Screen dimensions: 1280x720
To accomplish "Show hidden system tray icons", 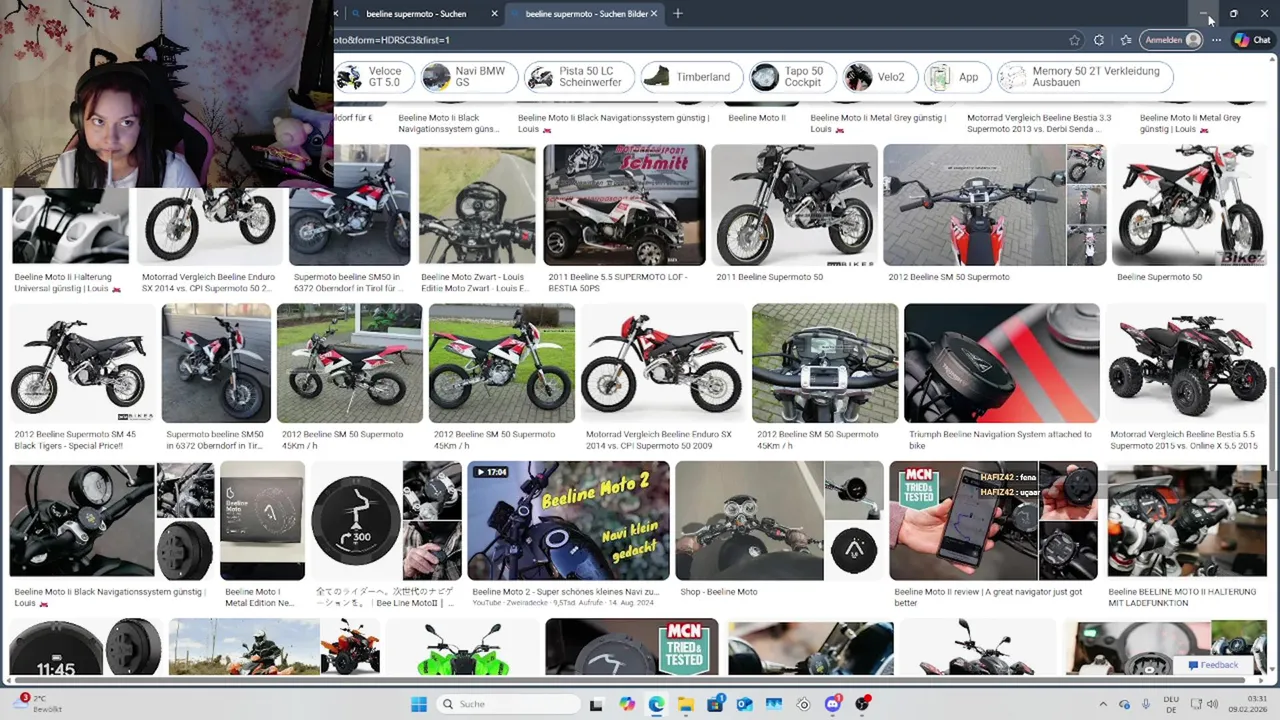I will click(1103, 704).
